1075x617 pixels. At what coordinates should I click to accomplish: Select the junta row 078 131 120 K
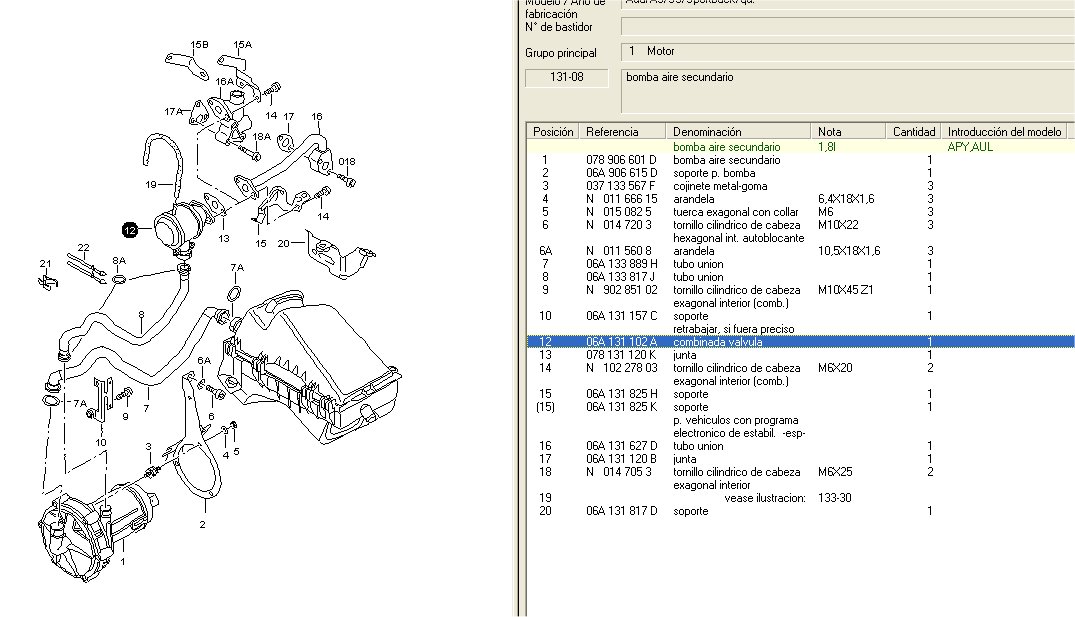point(800,355)
